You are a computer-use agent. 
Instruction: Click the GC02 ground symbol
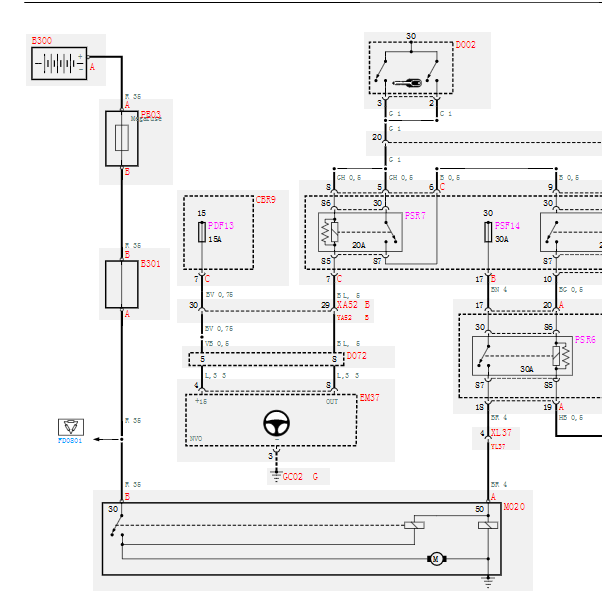point(276,476)
